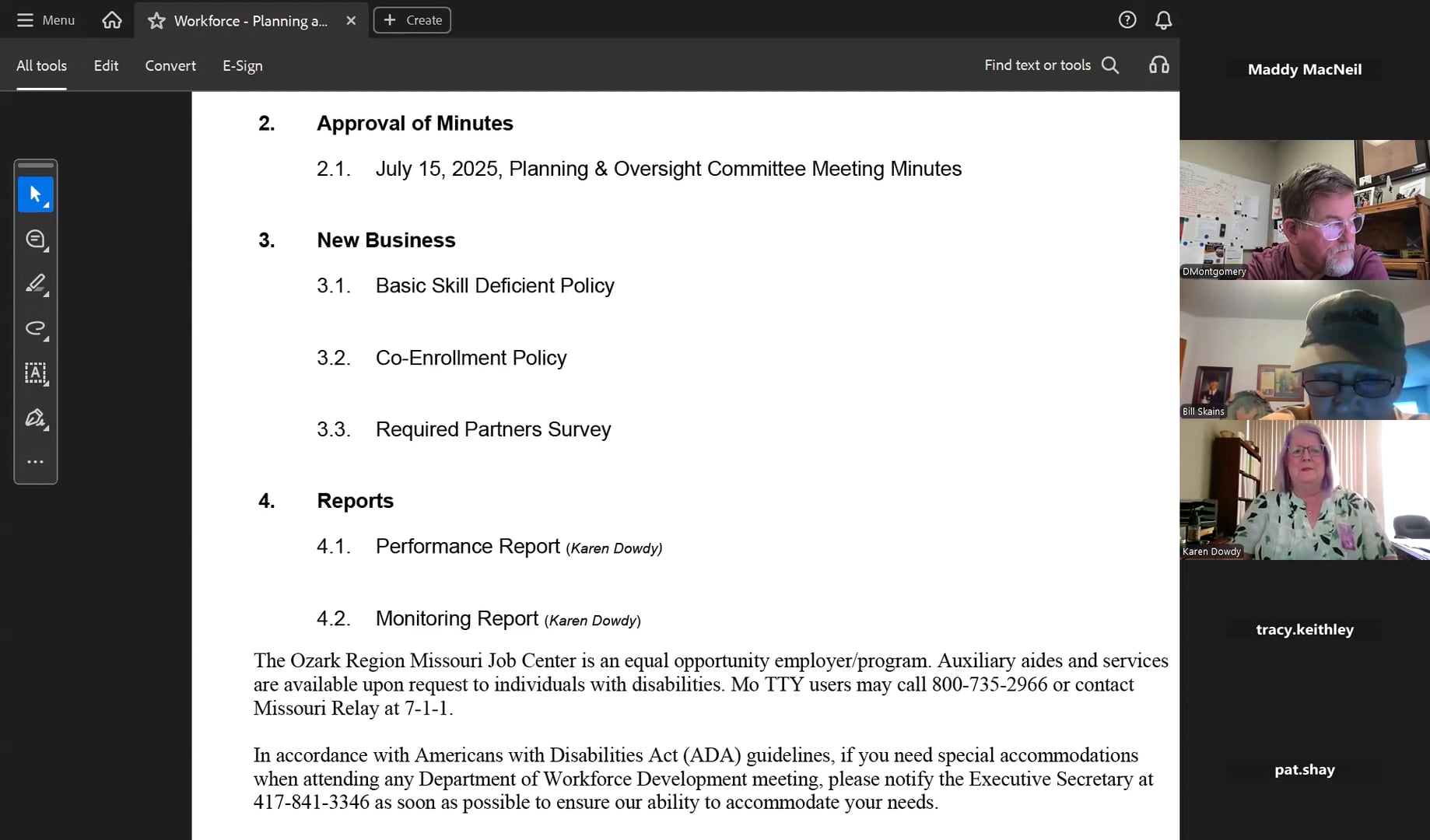Expand the highlight tool options triangle
Screen dimensions: 1430x840
point(45,296)
